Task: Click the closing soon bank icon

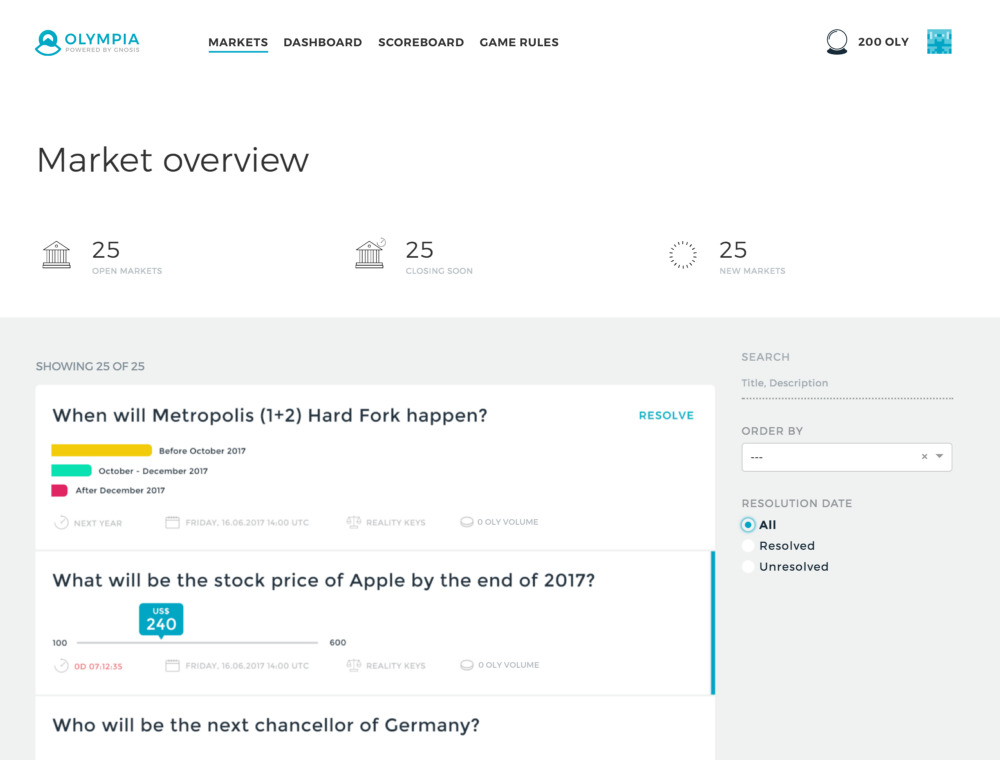Action: [370, 255]
